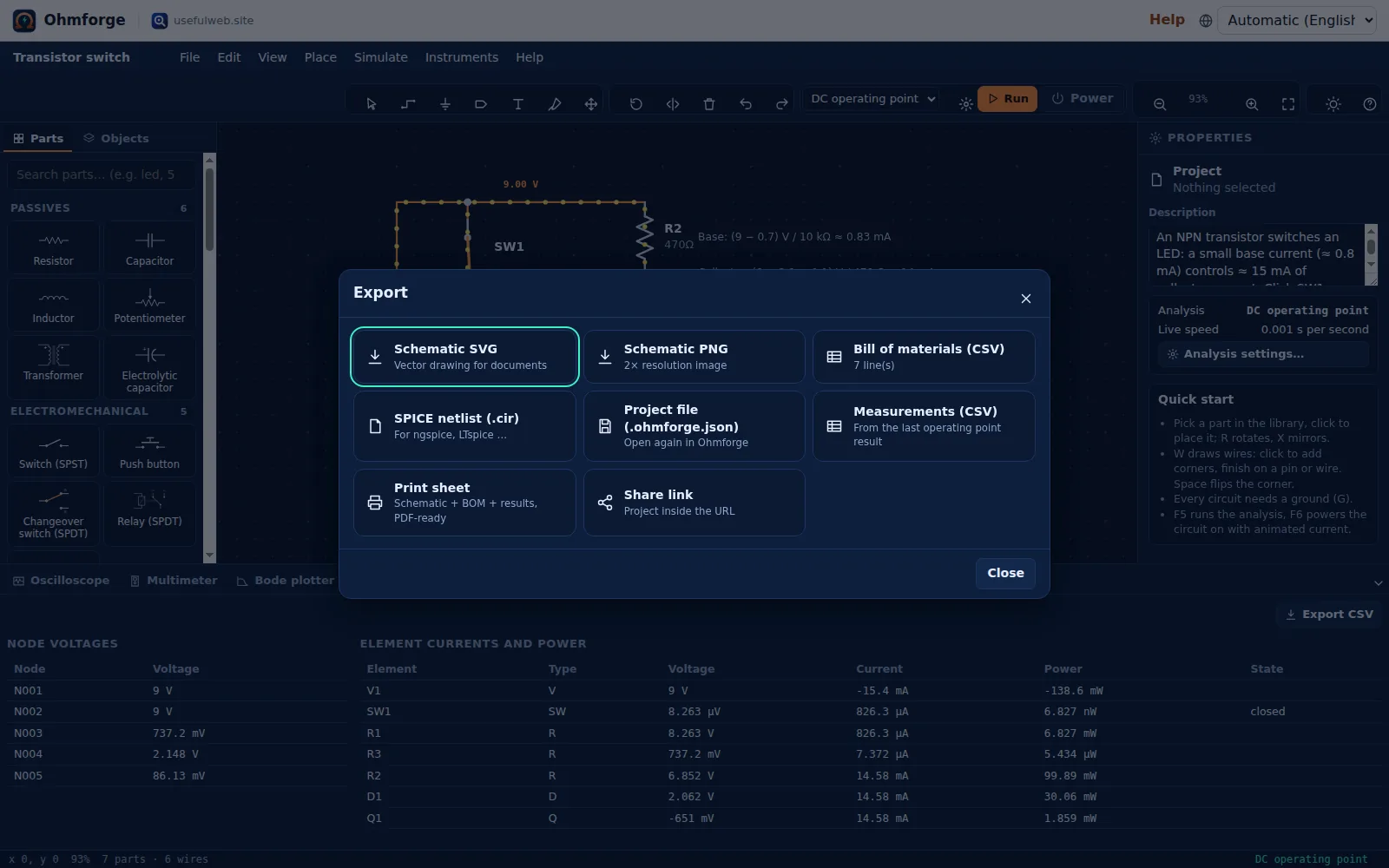The width and height of the screenshot is (1389, 868).
Task: Zoom in on the schematic
Action: [x=1252, y=104]
